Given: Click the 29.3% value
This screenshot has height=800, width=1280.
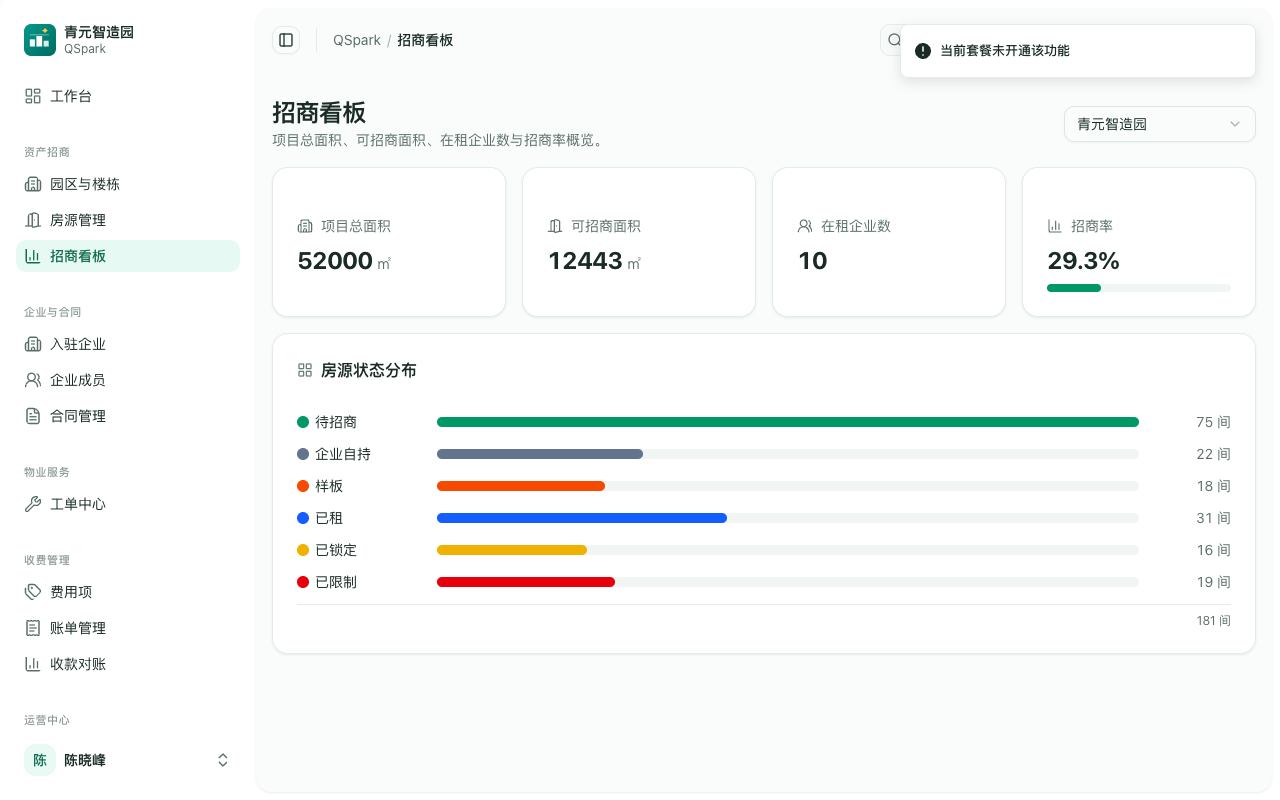Looking at the screenshot, I should [x=1083, y=261].
